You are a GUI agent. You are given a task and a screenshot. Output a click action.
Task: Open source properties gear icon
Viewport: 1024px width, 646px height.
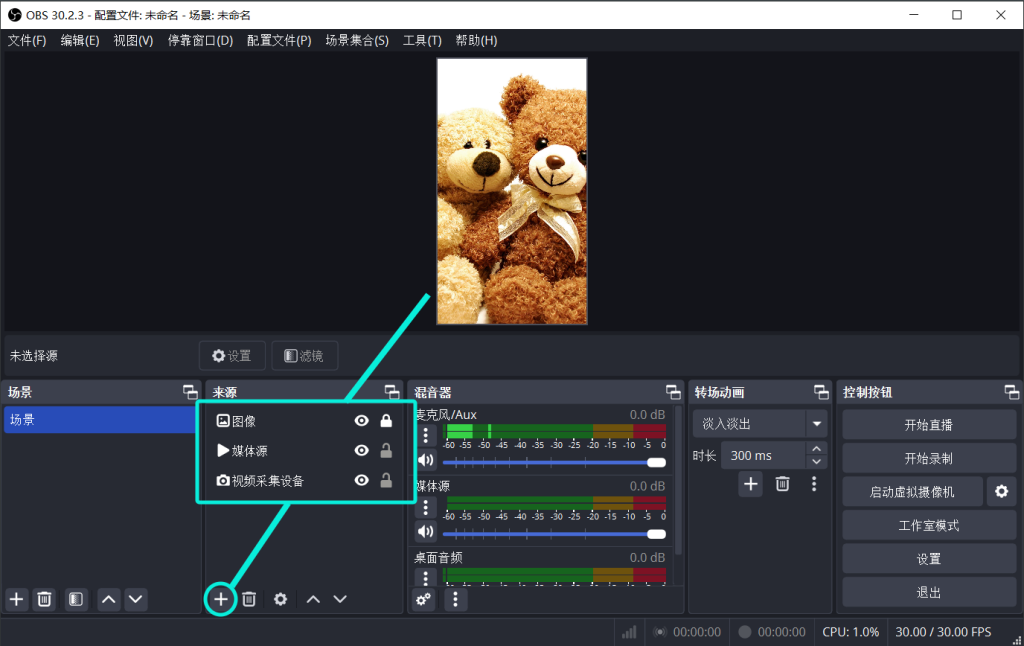(281, 599)
